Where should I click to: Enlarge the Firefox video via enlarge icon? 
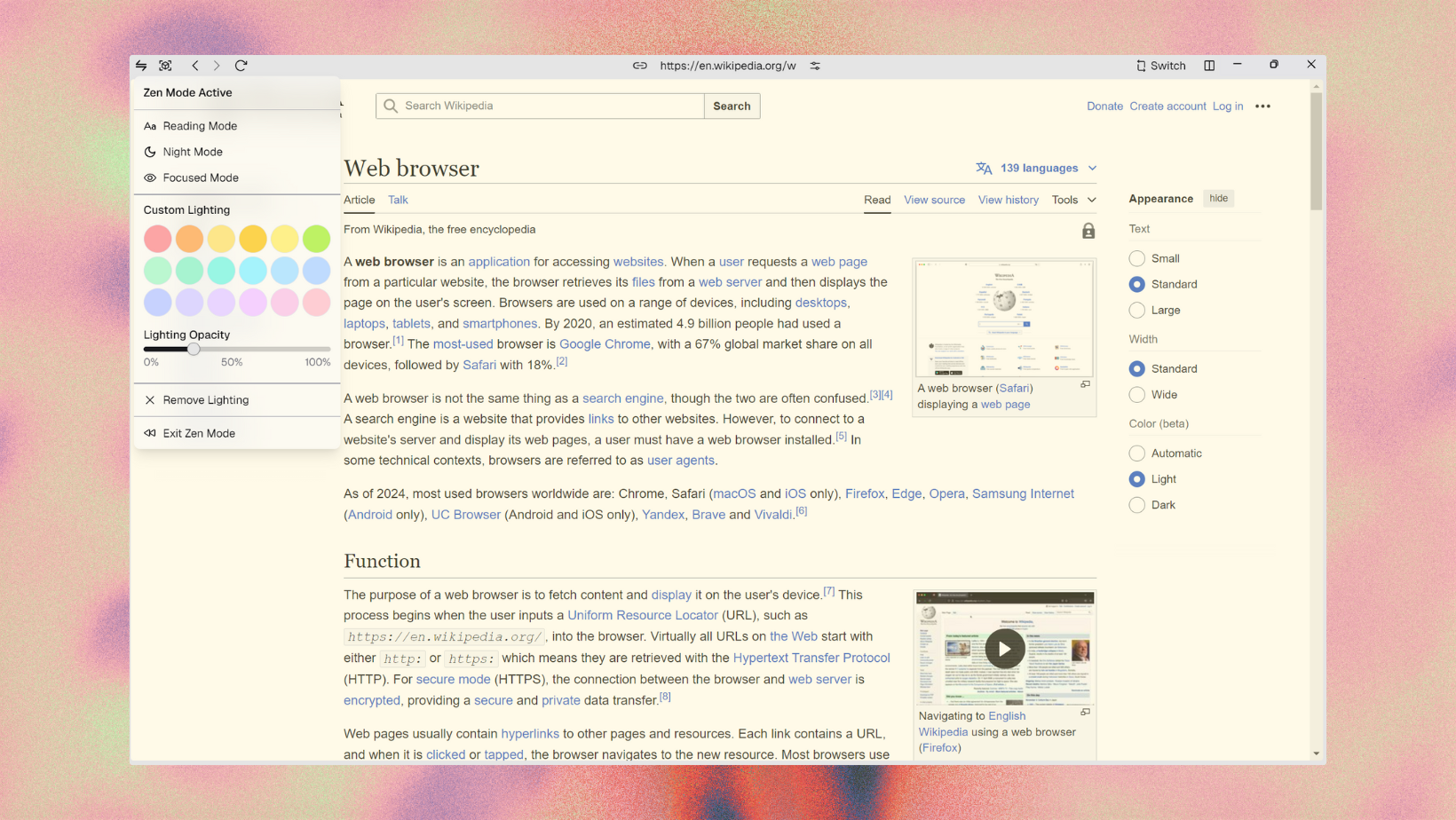click(x=1085, y=712)
